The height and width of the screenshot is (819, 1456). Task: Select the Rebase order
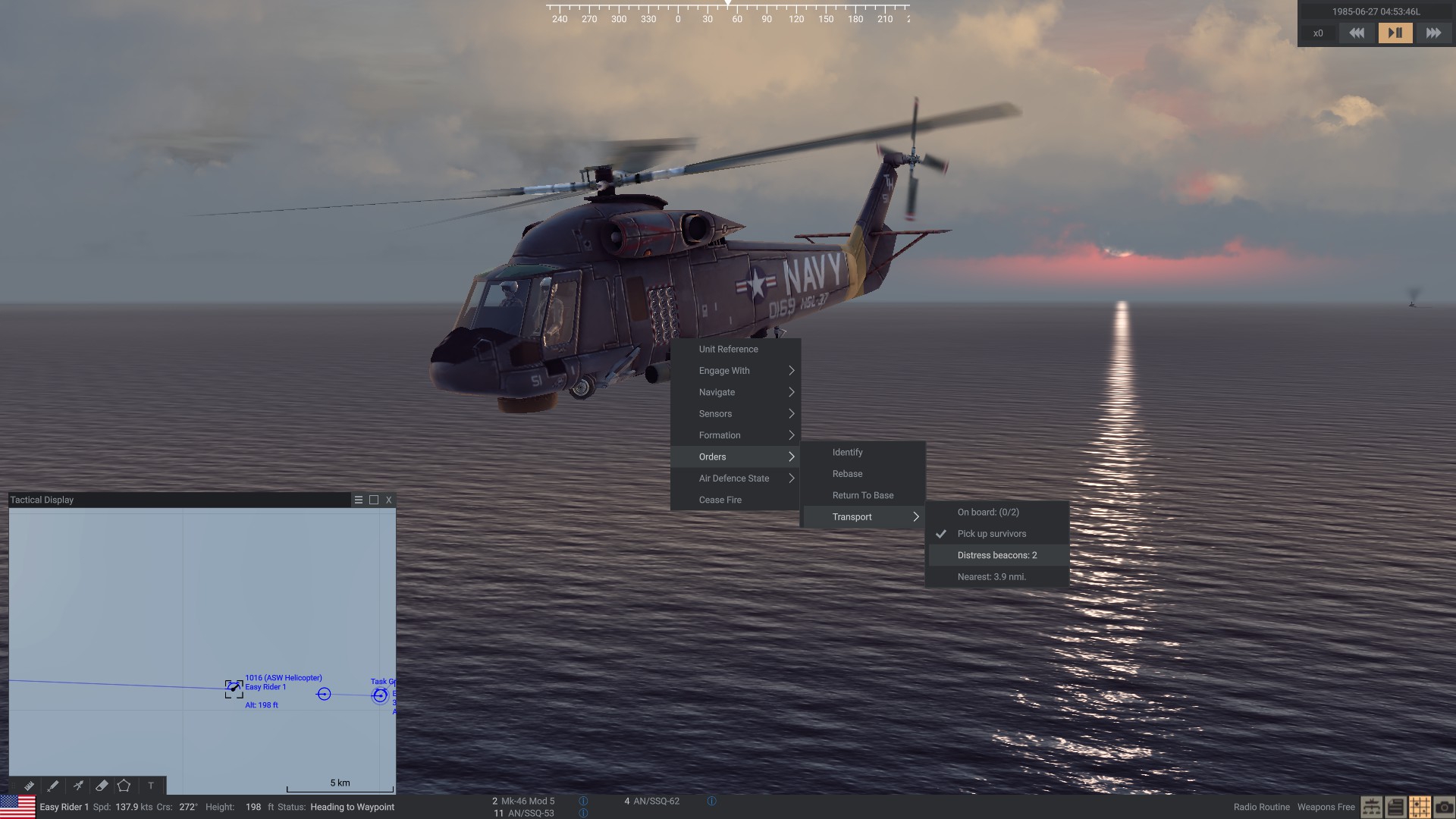click(864, 474)
